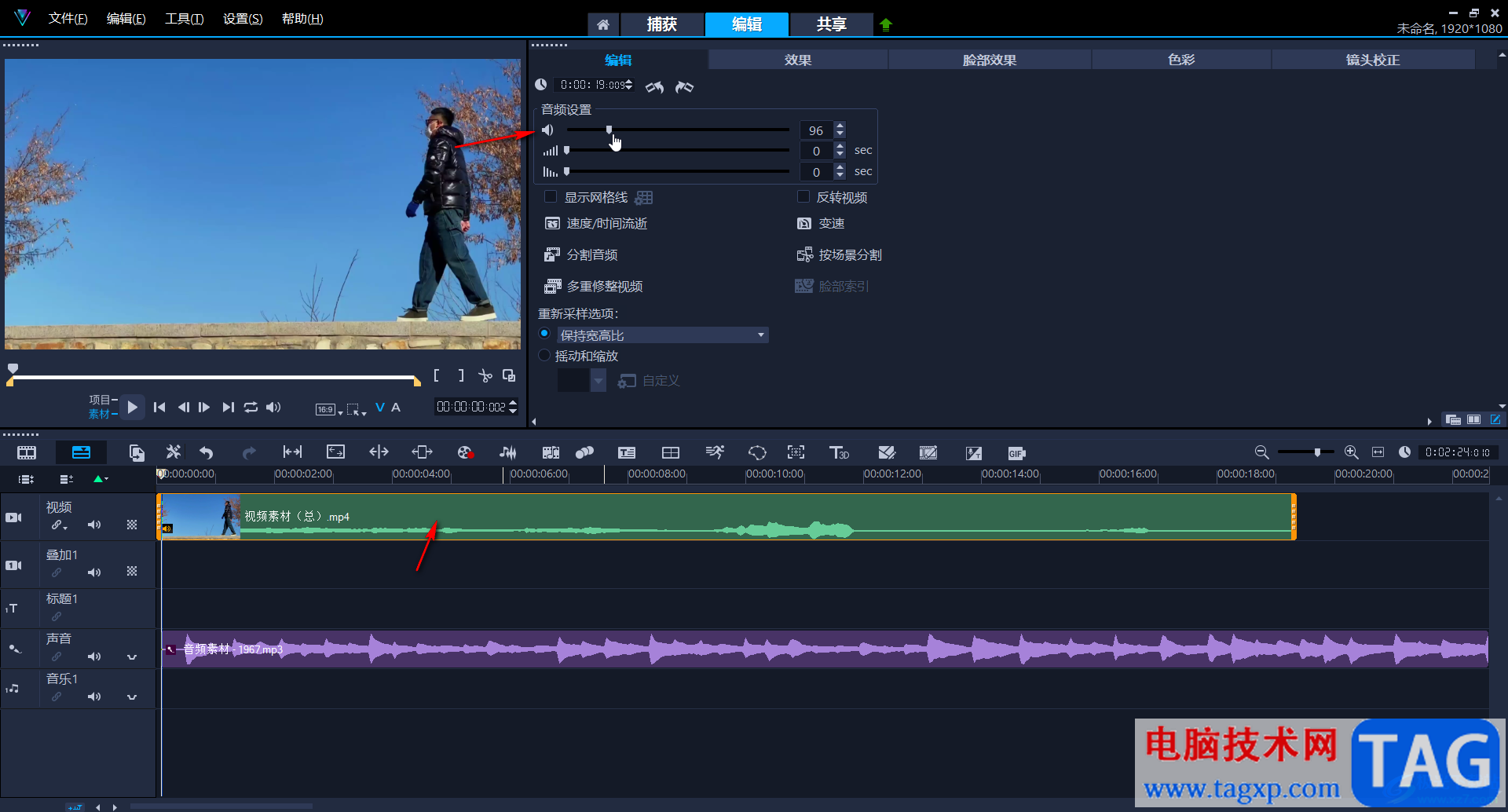The height and width of the screenshot is (812, 1508).
Task: Go to the 共享 step
Action: 831,24
